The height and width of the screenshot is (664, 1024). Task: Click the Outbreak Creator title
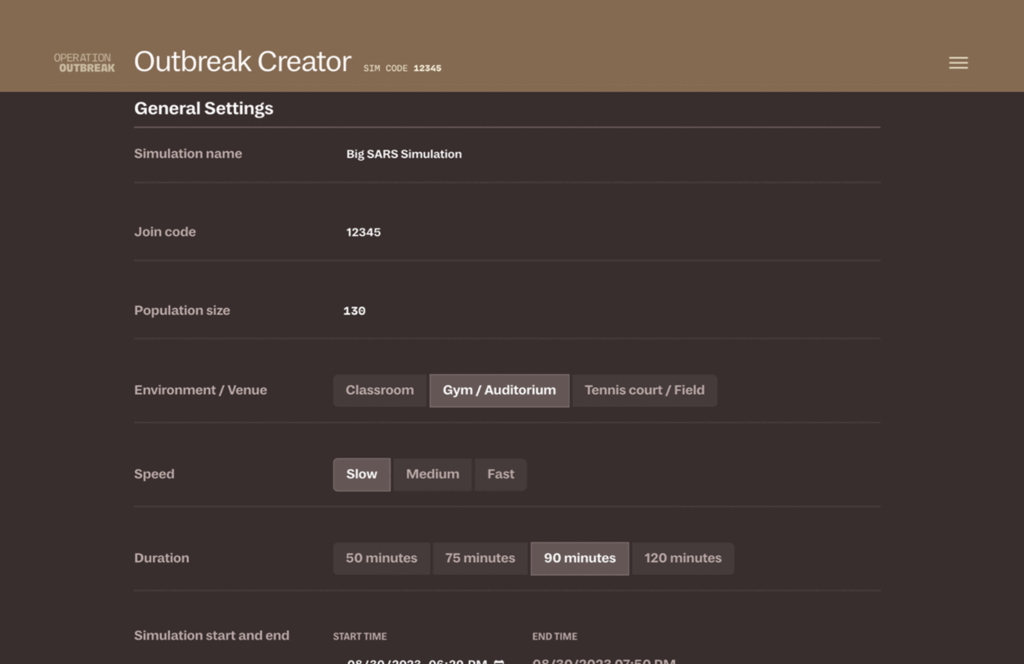(x=242, y=62)
